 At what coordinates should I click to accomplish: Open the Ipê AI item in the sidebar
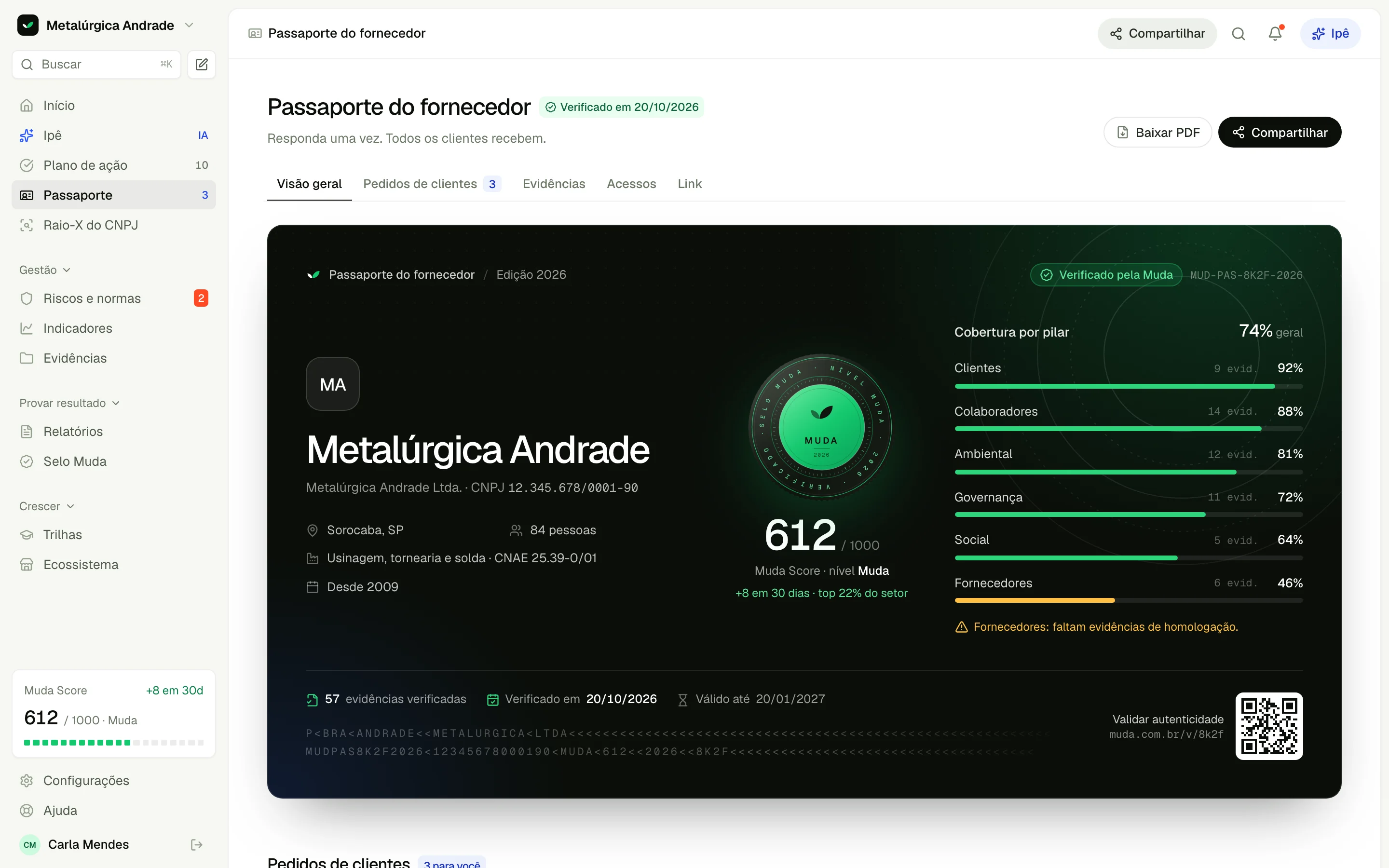pyautogui.click(x=114, y=136)
